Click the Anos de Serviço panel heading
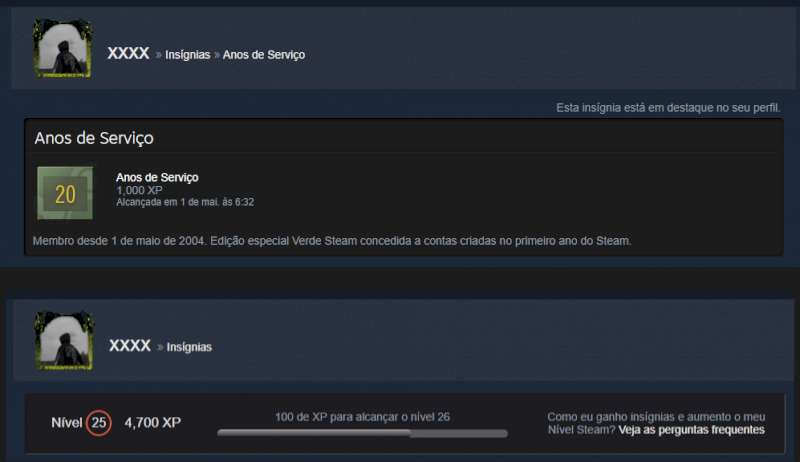This screenshot has width=800, height=462. 94,138
